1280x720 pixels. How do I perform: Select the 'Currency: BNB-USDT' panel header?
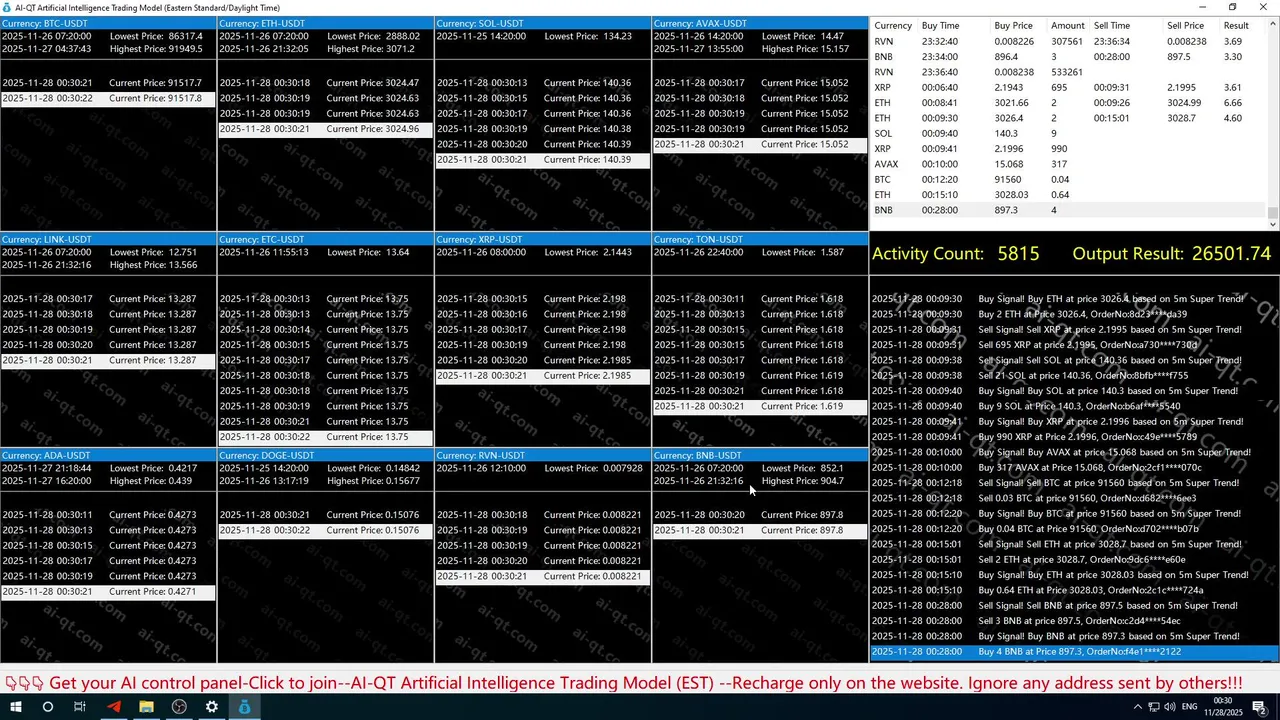coord(760,455)
